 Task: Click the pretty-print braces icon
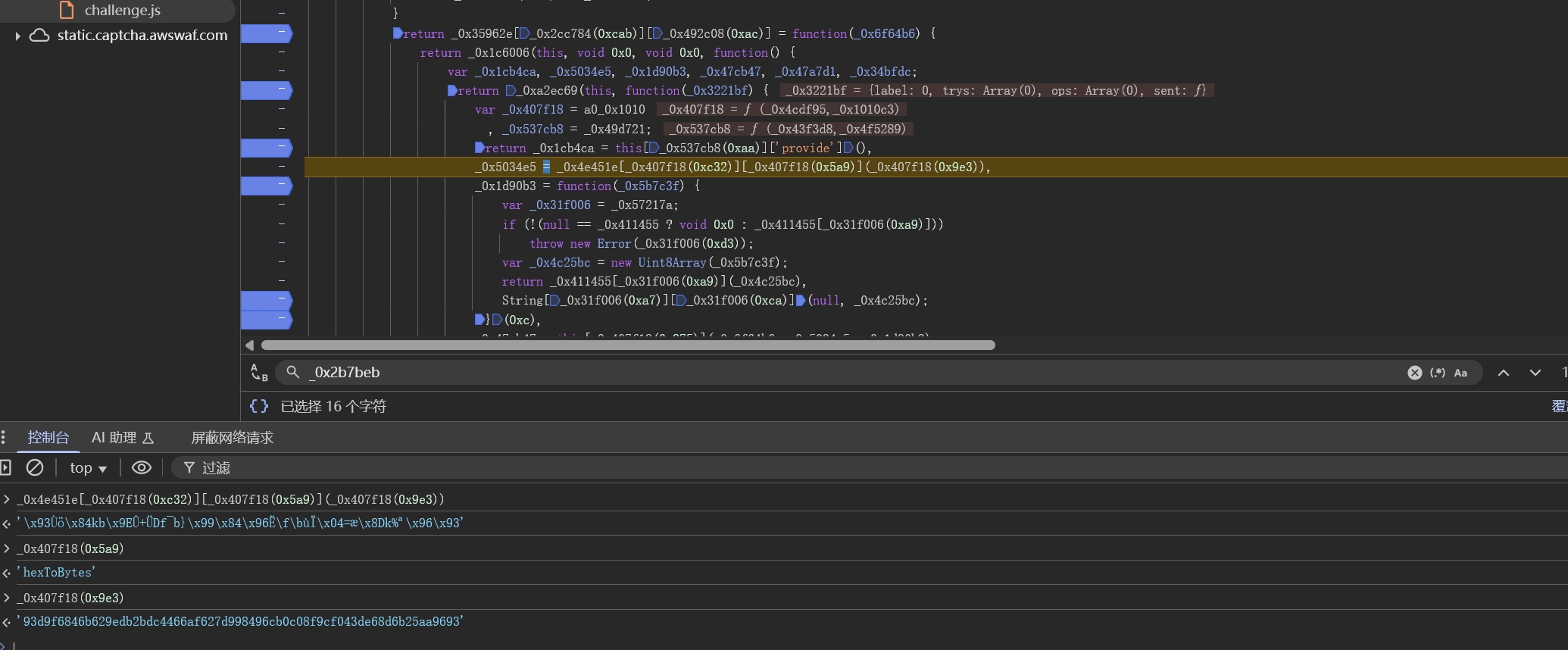click(x=259, y=406)
